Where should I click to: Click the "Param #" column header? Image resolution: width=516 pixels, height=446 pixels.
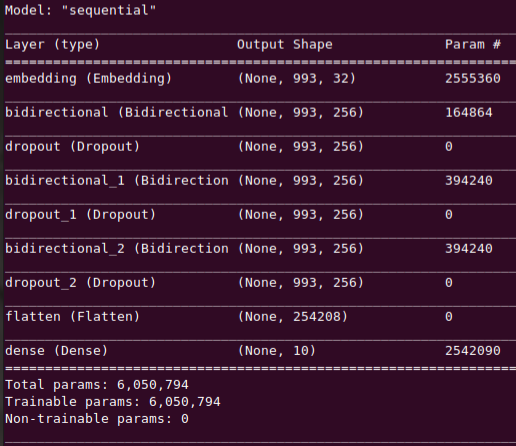[473, 44]
